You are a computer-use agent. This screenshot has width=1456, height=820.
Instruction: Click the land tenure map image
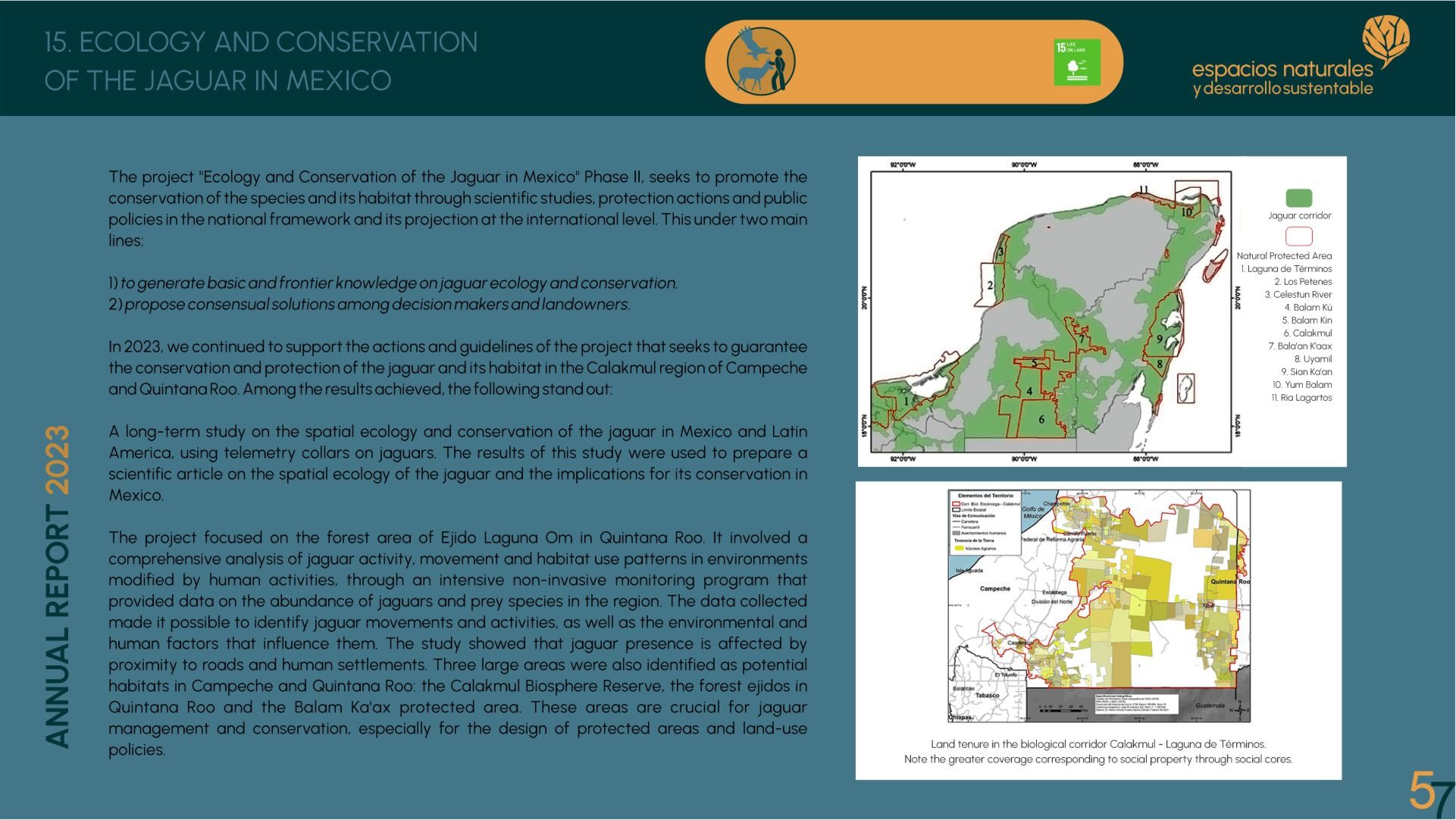click(1100, 606)
